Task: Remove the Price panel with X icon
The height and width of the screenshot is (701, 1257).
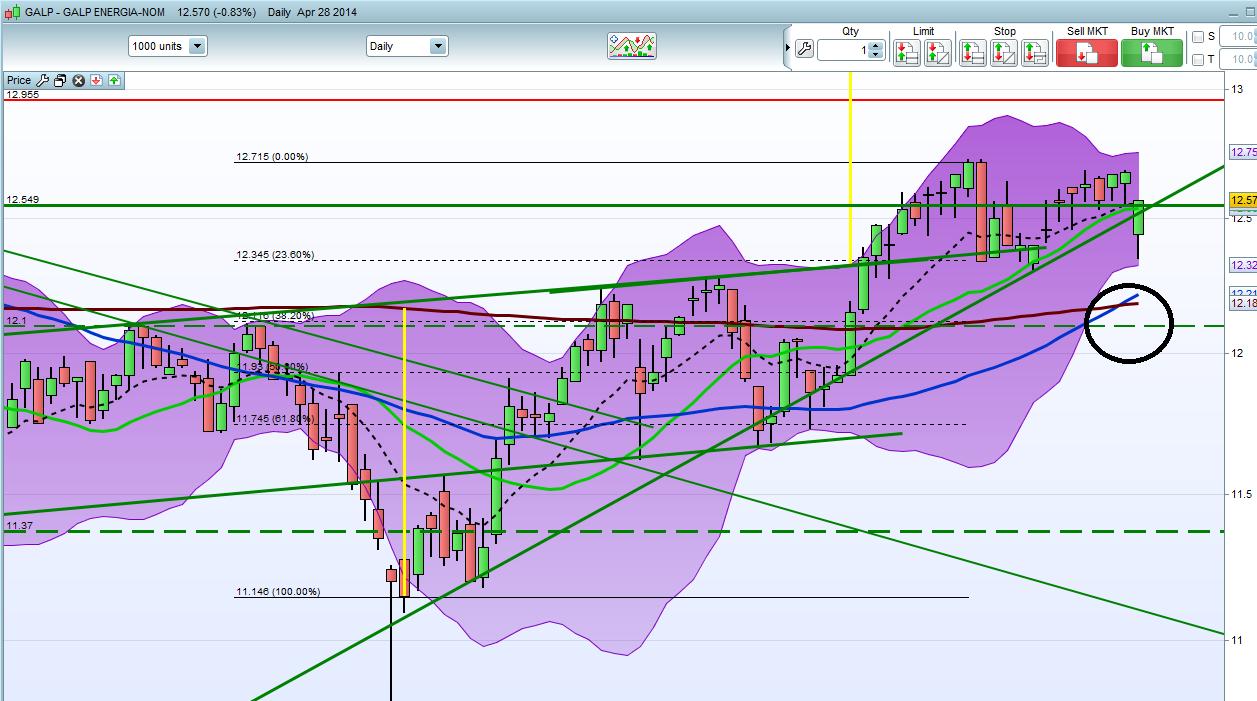Action: coord(78,80)
